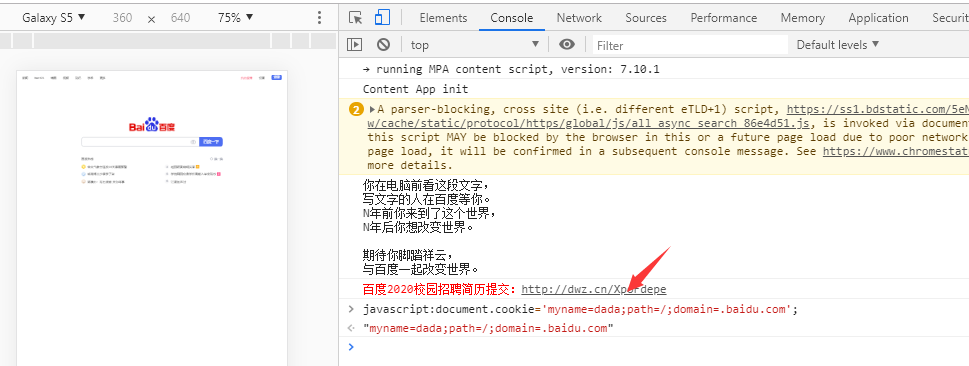This screenshot has width=969, height=366.
Task: Open the Network tab
Action: click(579, 18)
